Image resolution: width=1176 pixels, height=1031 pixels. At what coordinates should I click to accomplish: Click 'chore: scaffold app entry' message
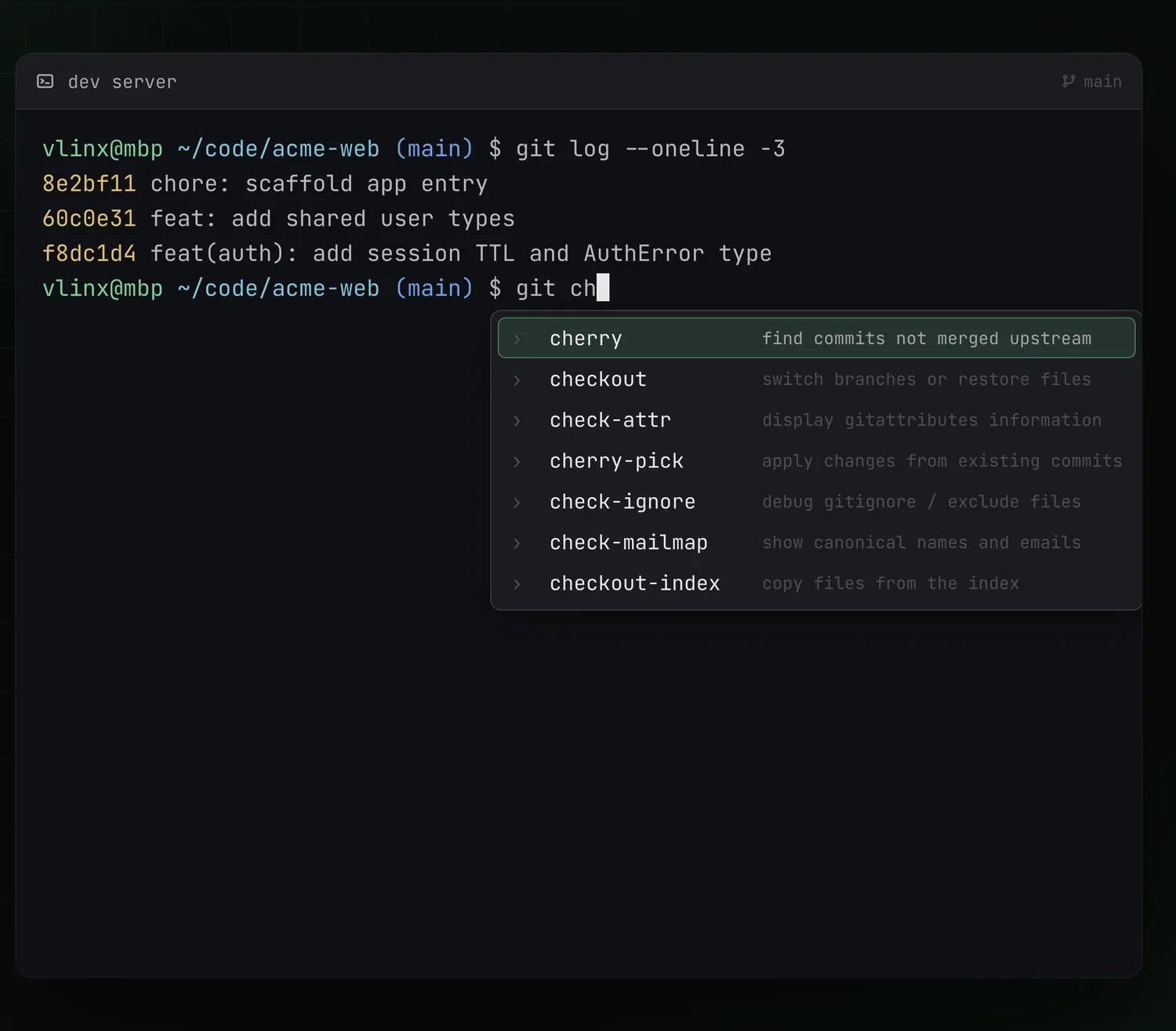coord(319,183)
